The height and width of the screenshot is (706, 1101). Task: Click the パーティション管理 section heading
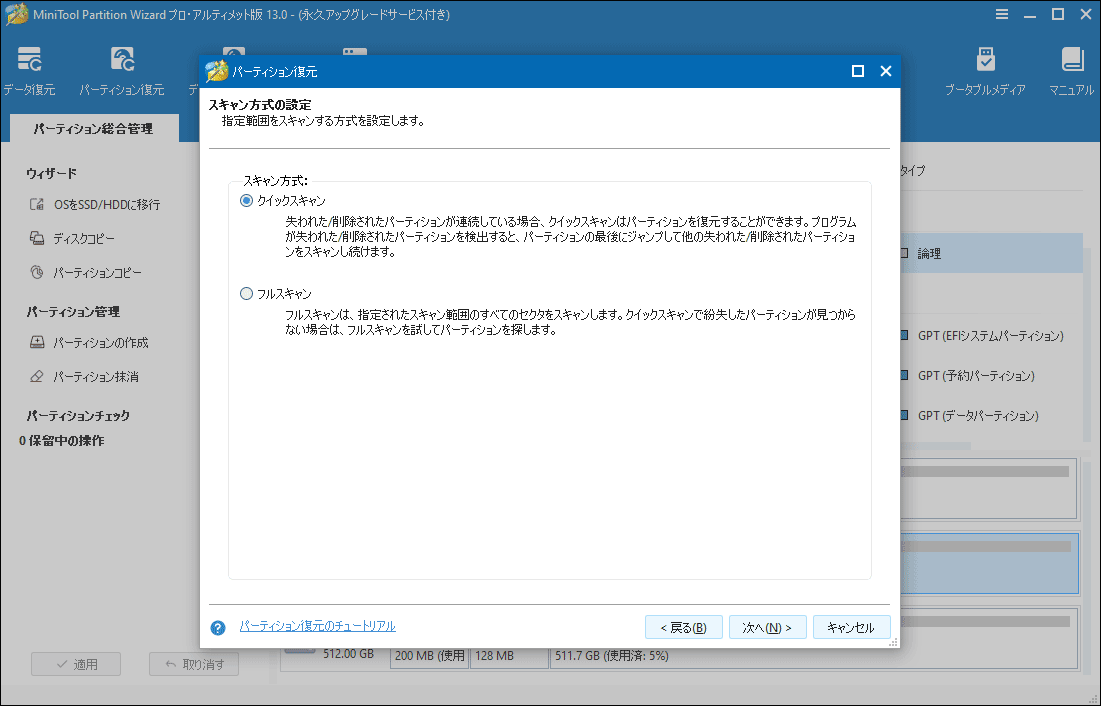point(73,312)
